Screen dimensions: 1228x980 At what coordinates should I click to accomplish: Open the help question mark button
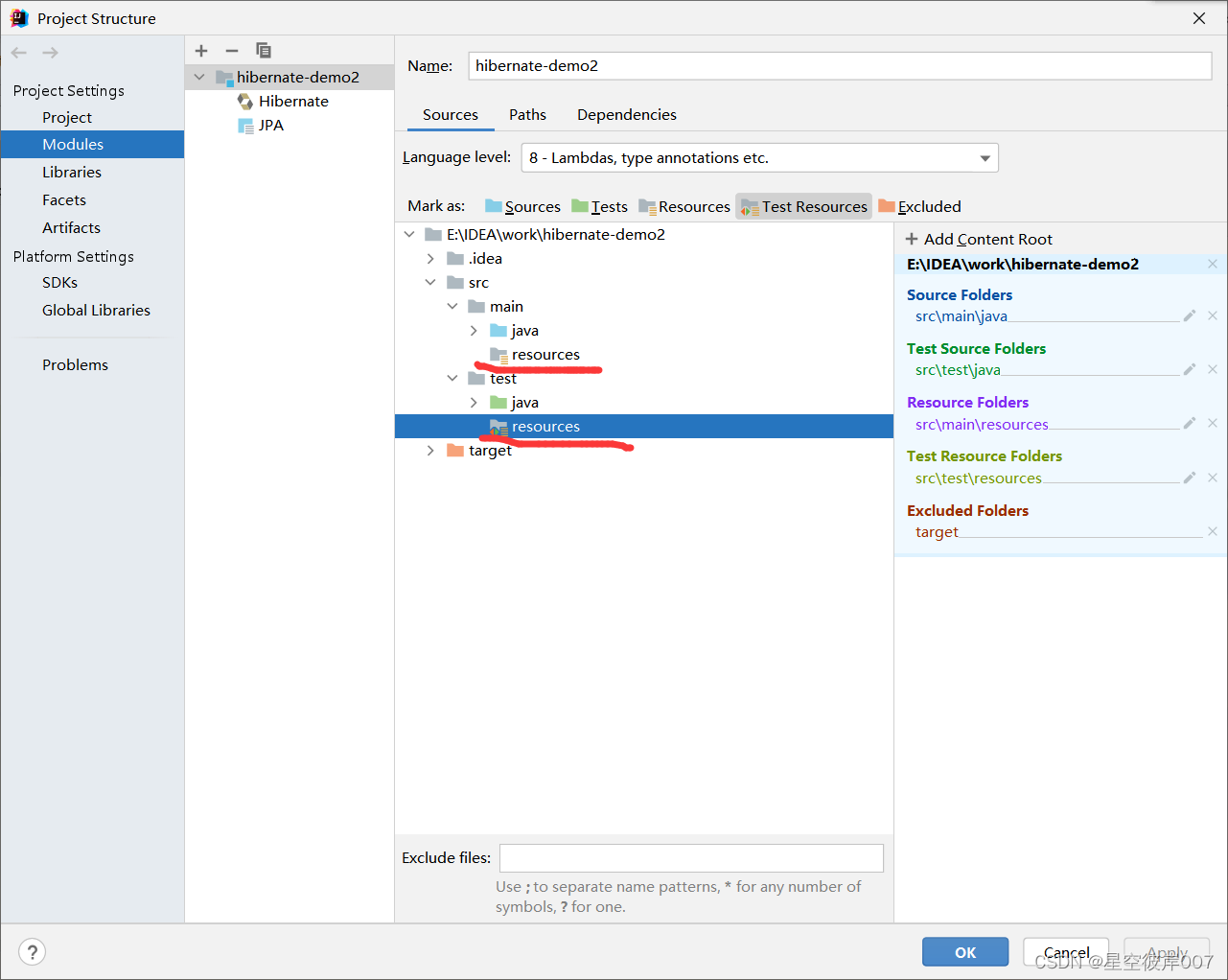[x=33, y=952]
